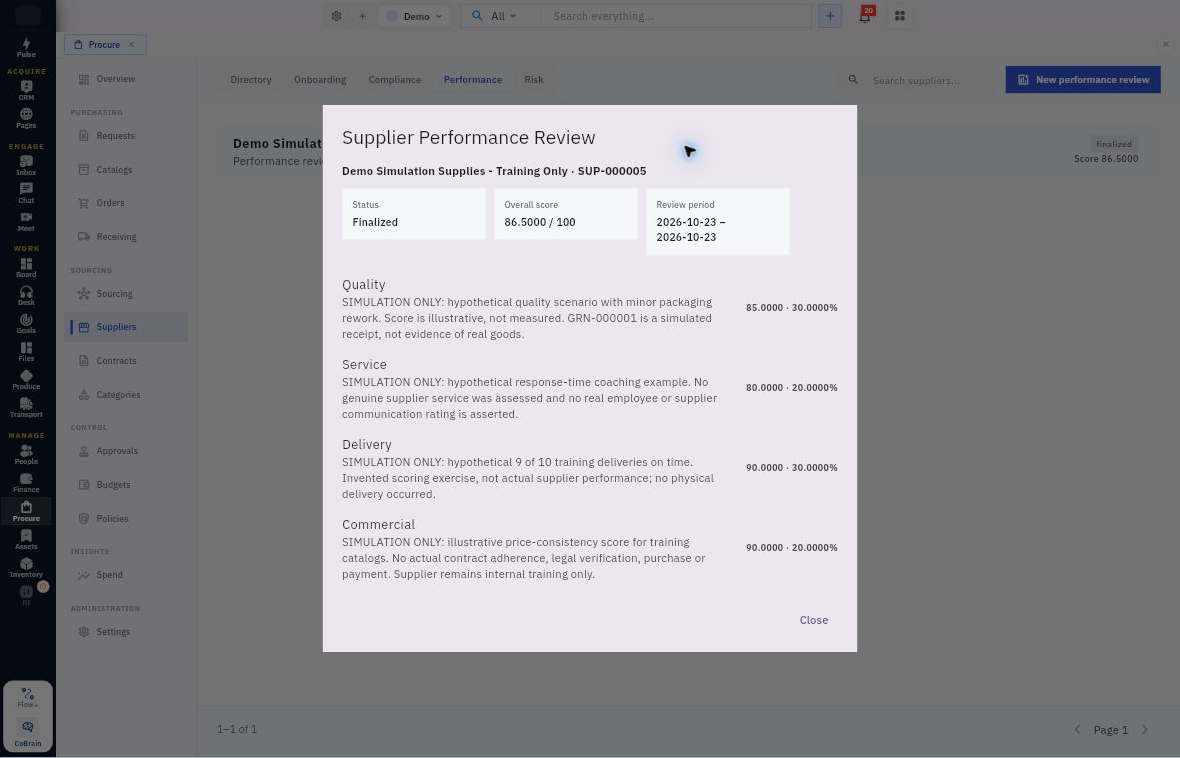1180x758 pixels.
Task: Open People module icon
Action: click(26, 454)
